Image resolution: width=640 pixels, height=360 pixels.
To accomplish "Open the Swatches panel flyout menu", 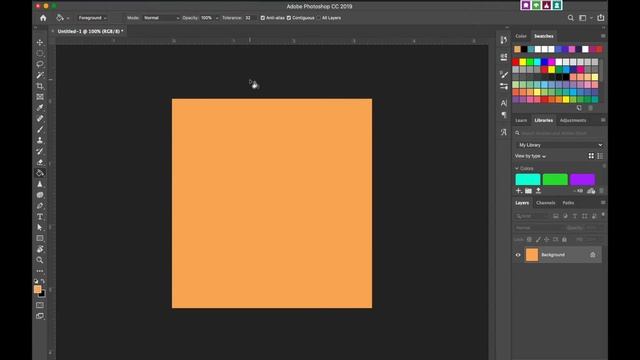I will tap(603, 36).
